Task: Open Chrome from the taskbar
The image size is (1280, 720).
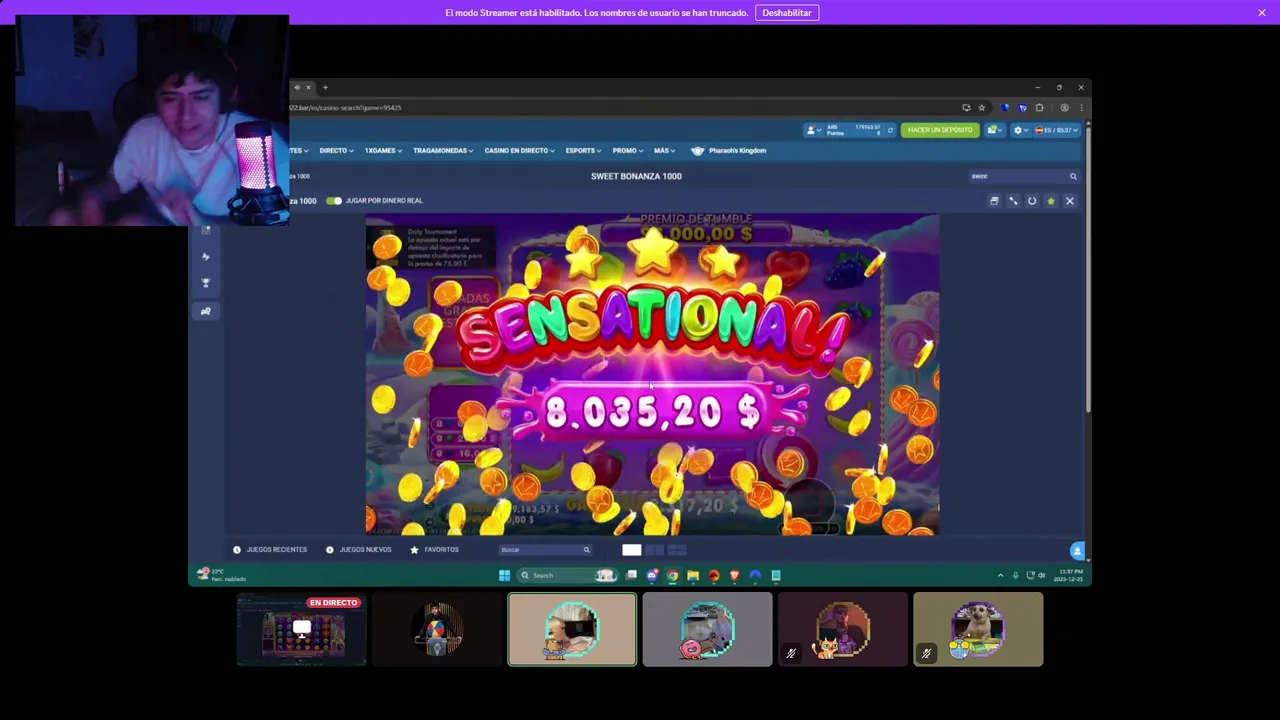Action: point(672,575)
